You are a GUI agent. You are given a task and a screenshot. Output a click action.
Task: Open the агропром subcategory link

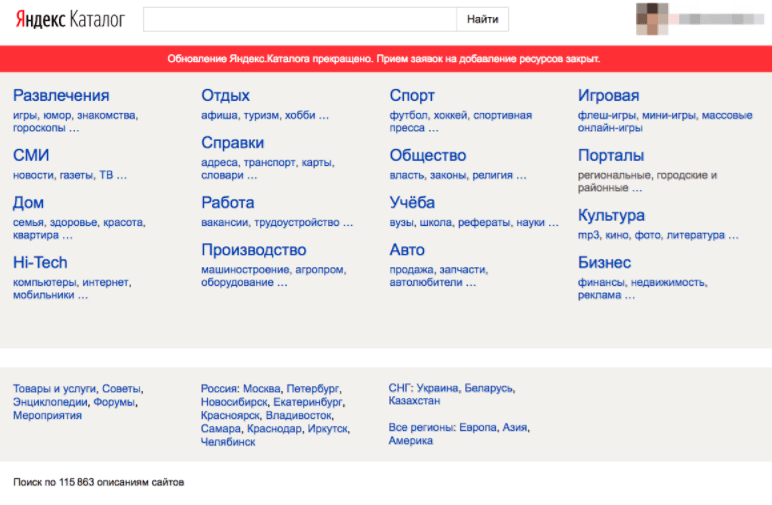[x=320, y=270]
